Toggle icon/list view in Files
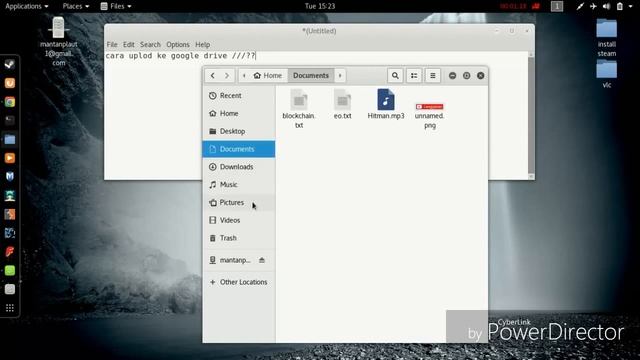 414,76
